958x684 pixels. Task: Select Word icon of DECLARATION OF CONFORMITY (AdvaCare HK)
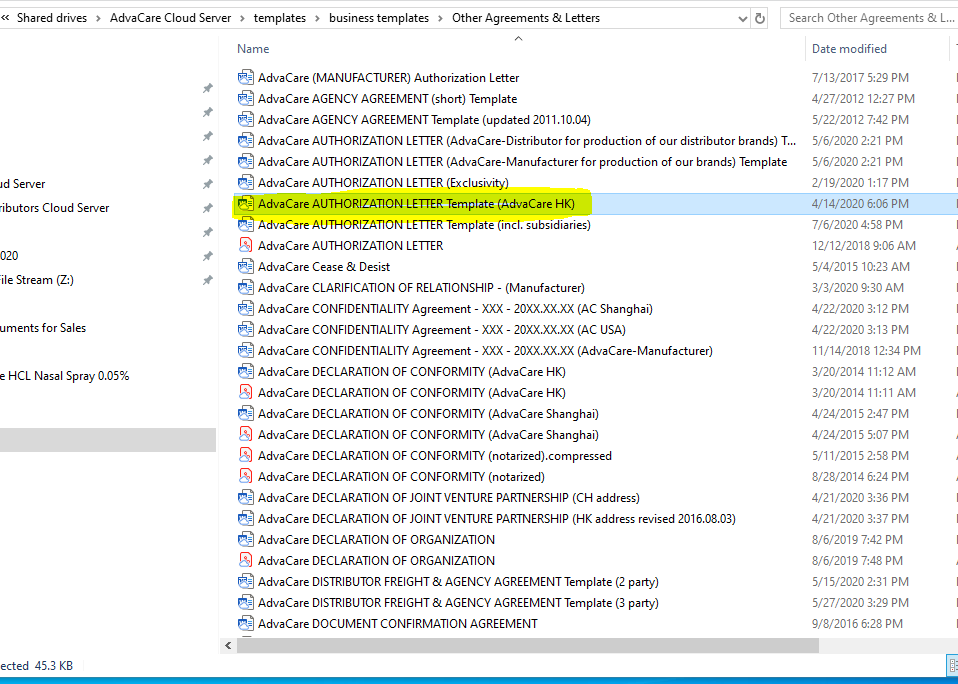tap(245, 371)
